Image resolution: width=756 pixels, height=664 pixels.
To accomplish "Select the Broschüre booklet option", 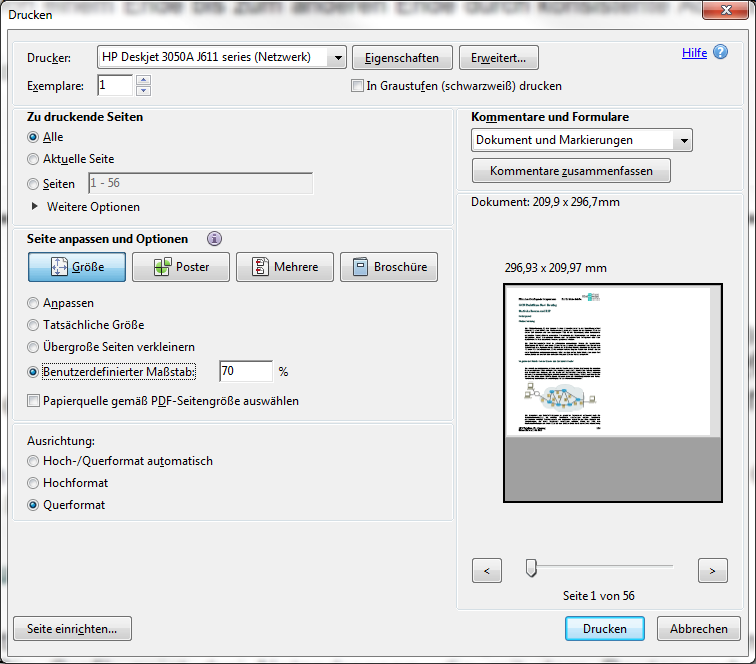I will pyautogui.click(x=388, y=267).
